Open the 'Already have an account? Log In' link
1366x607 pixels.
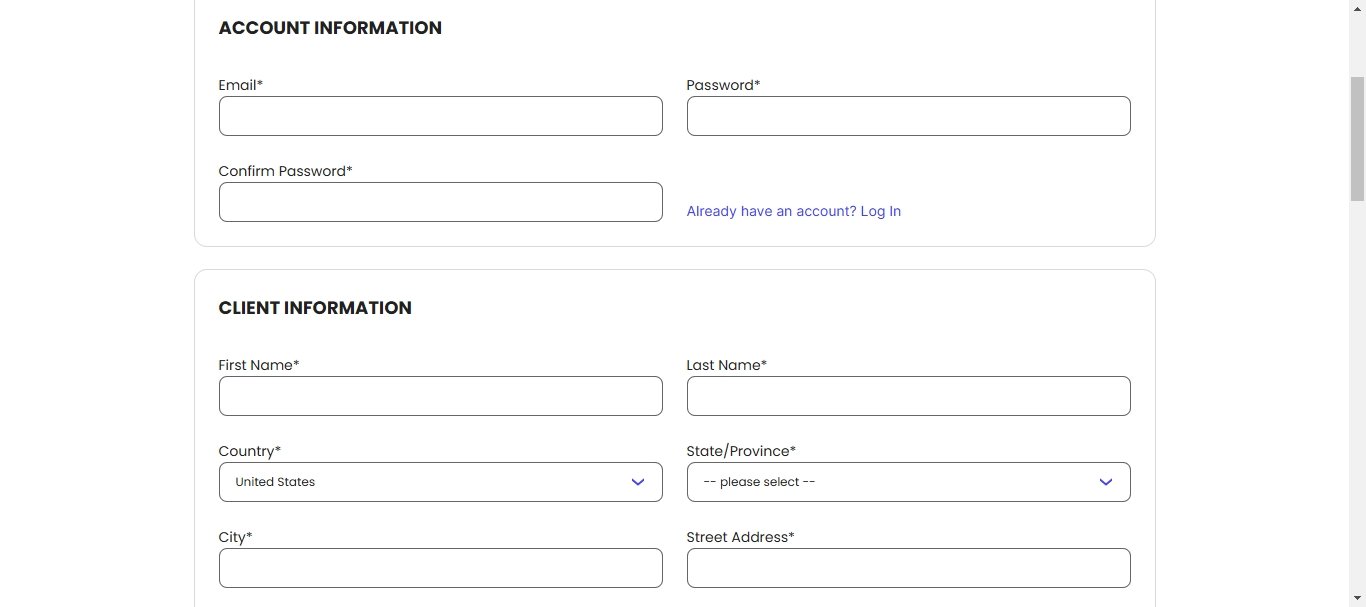coord(794,211)
